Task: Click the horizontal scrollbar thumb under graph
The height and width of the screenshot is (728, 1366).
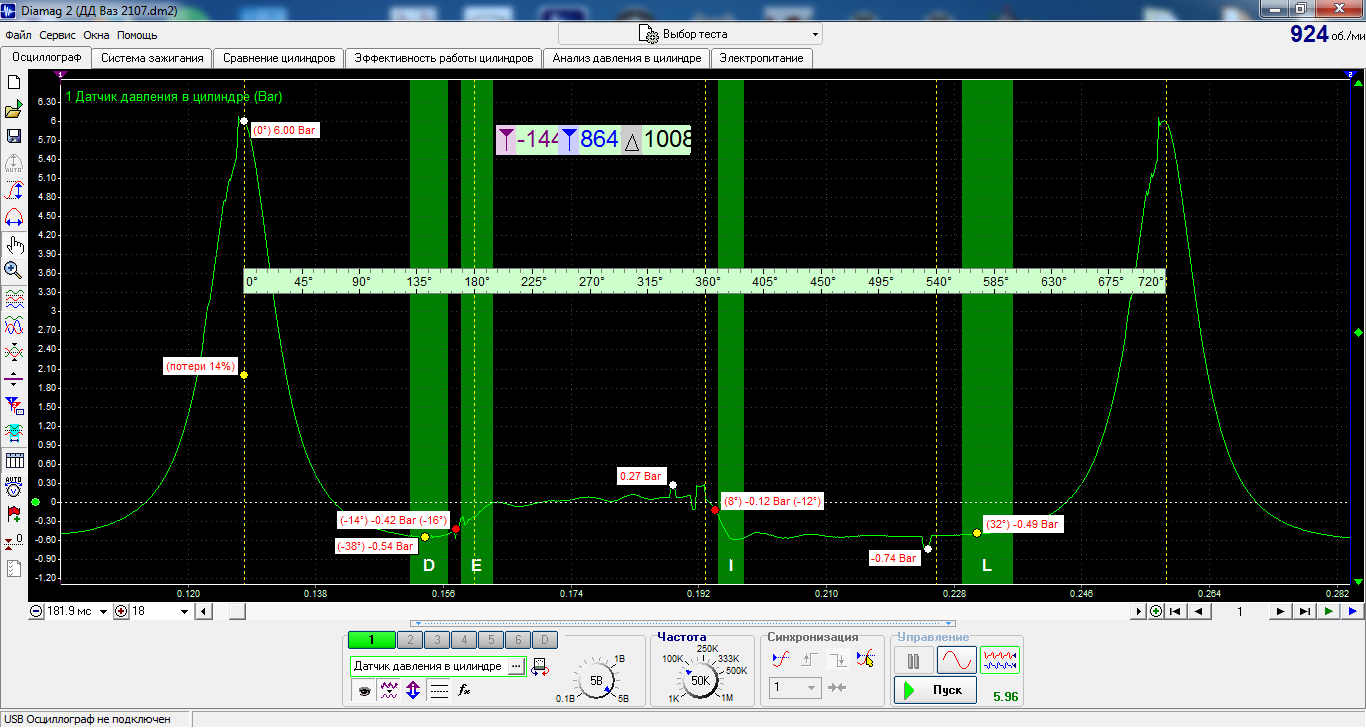Action: pyautogui.click(x=236, y=611)
